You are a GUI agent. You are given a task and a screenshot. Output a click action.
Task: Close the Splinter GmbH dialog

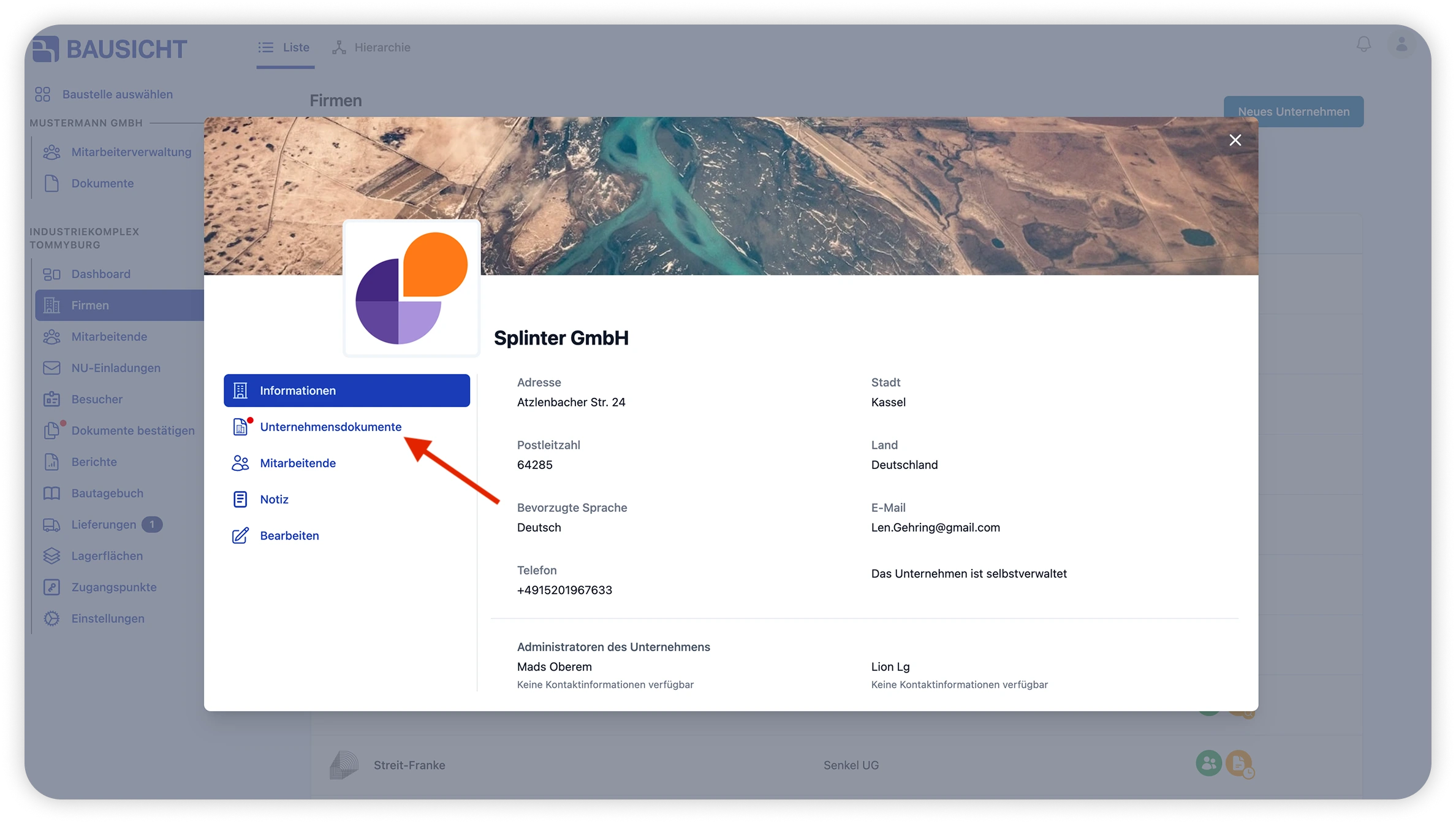point(1235,140)
